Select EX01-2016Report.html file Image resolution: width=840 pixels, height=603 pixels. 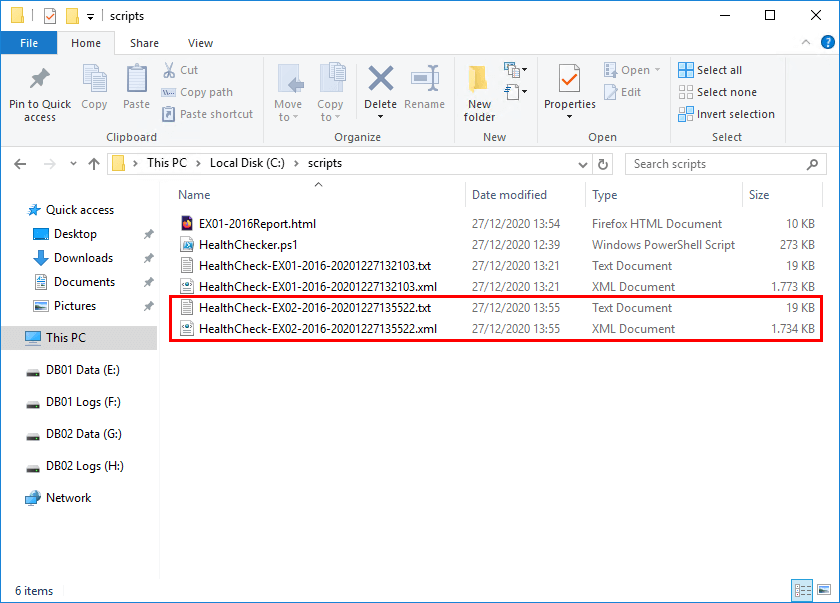(496, 223)
